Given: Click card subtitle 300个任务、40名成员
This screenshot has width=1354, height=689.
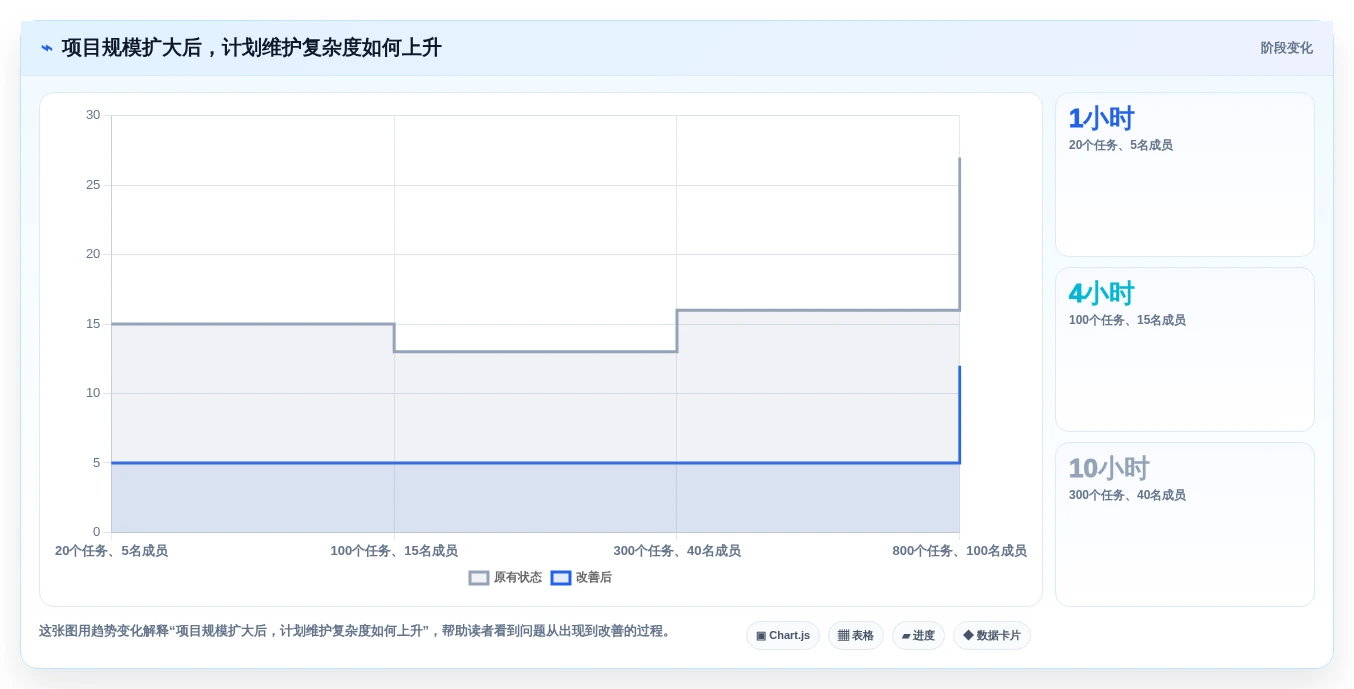Looking at the screenshot, I should coord(1127,496).
